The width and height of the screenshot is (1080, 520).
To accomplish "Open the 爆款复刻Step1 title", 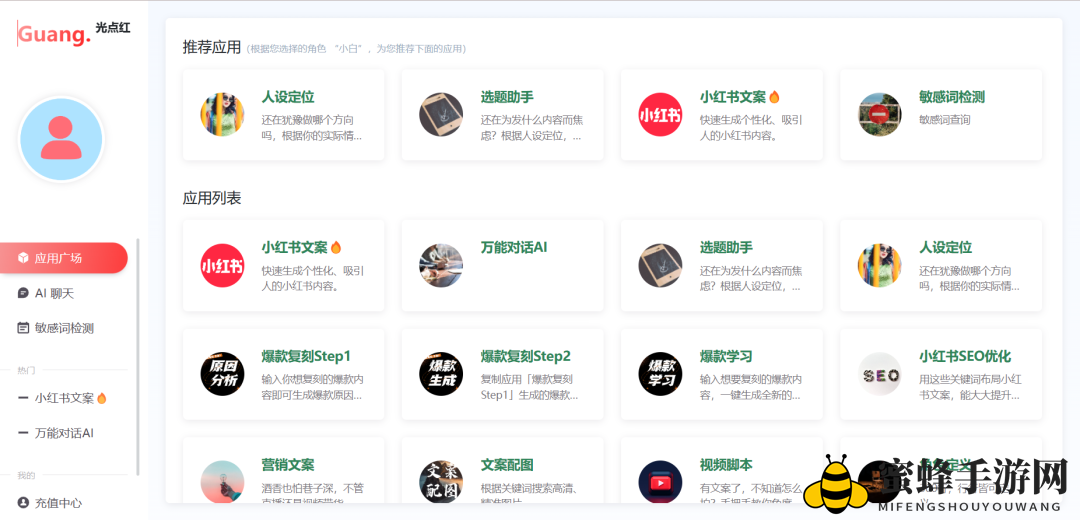I will point(307,356).
